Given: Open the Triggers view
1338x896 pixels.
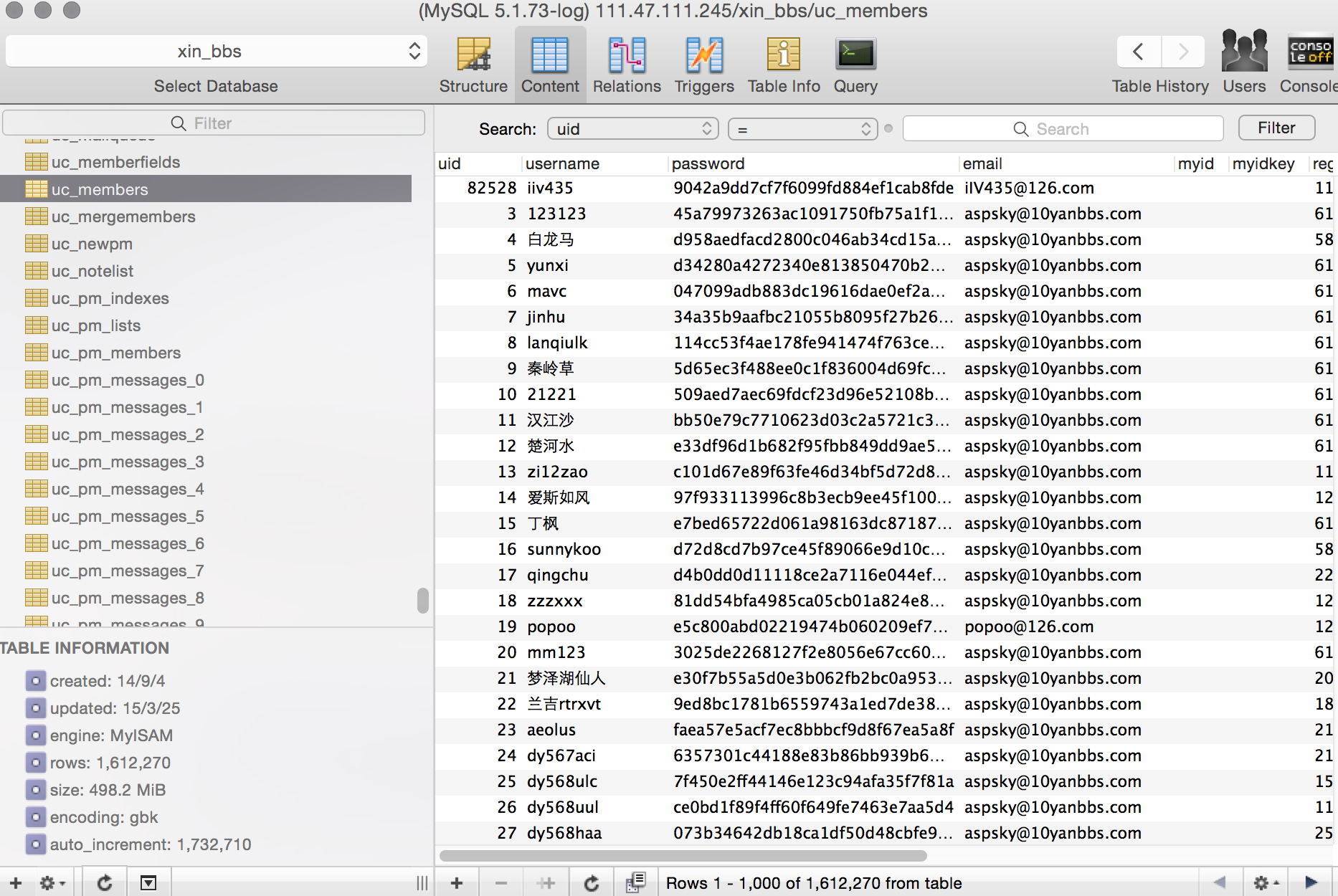Looking at the screenshot, I should (704, 65).
